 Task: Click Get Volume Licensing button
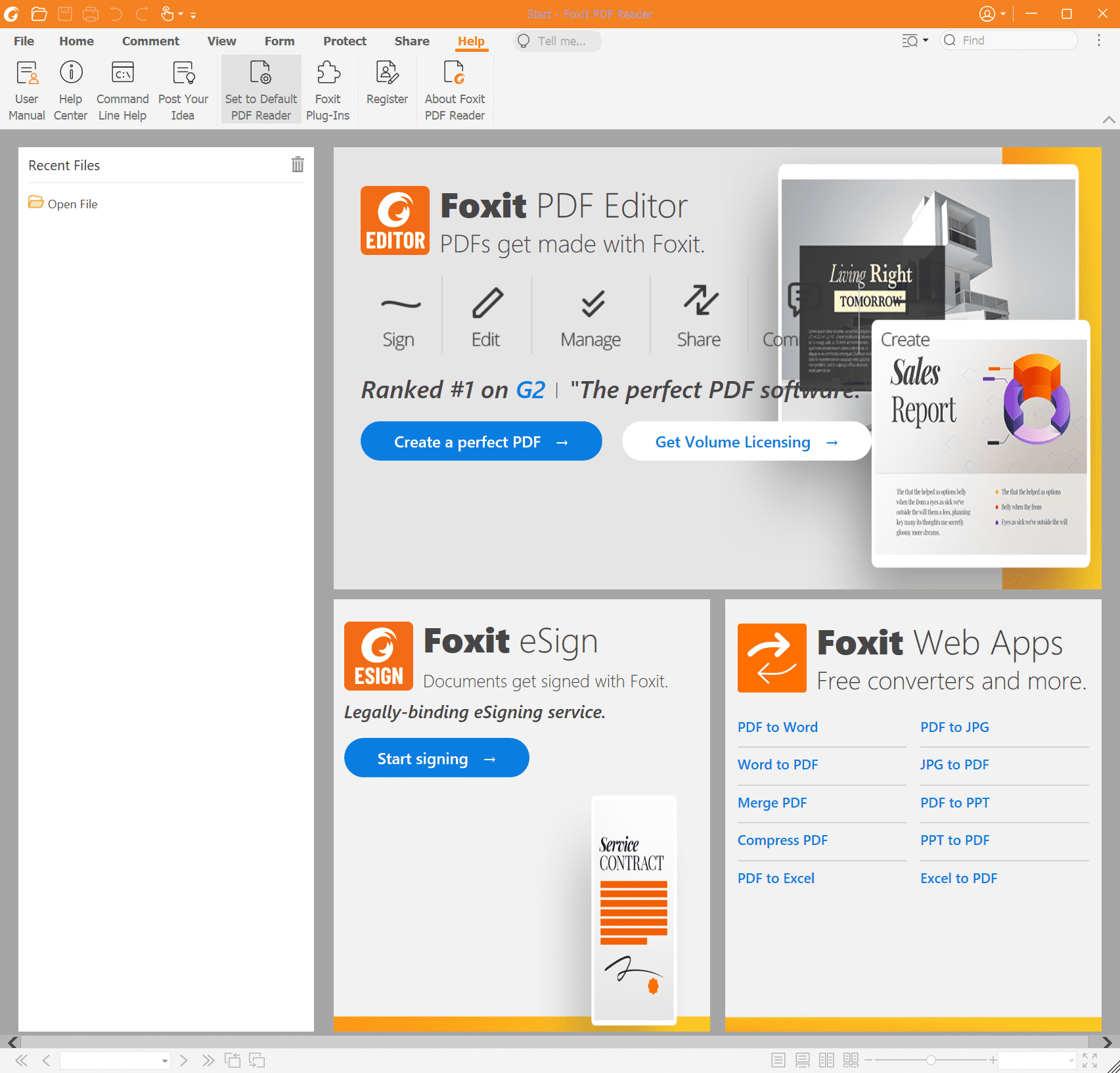(746, 442)
